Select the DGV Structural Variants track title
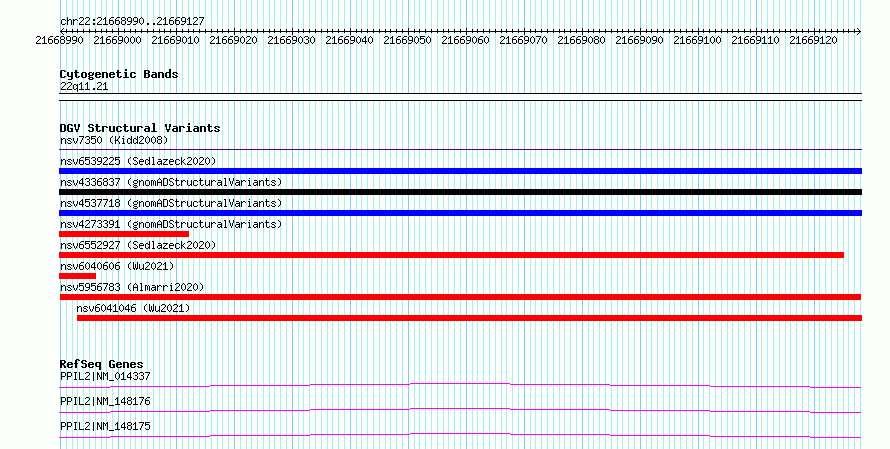The image size is (890, 449). click(140, 128)
